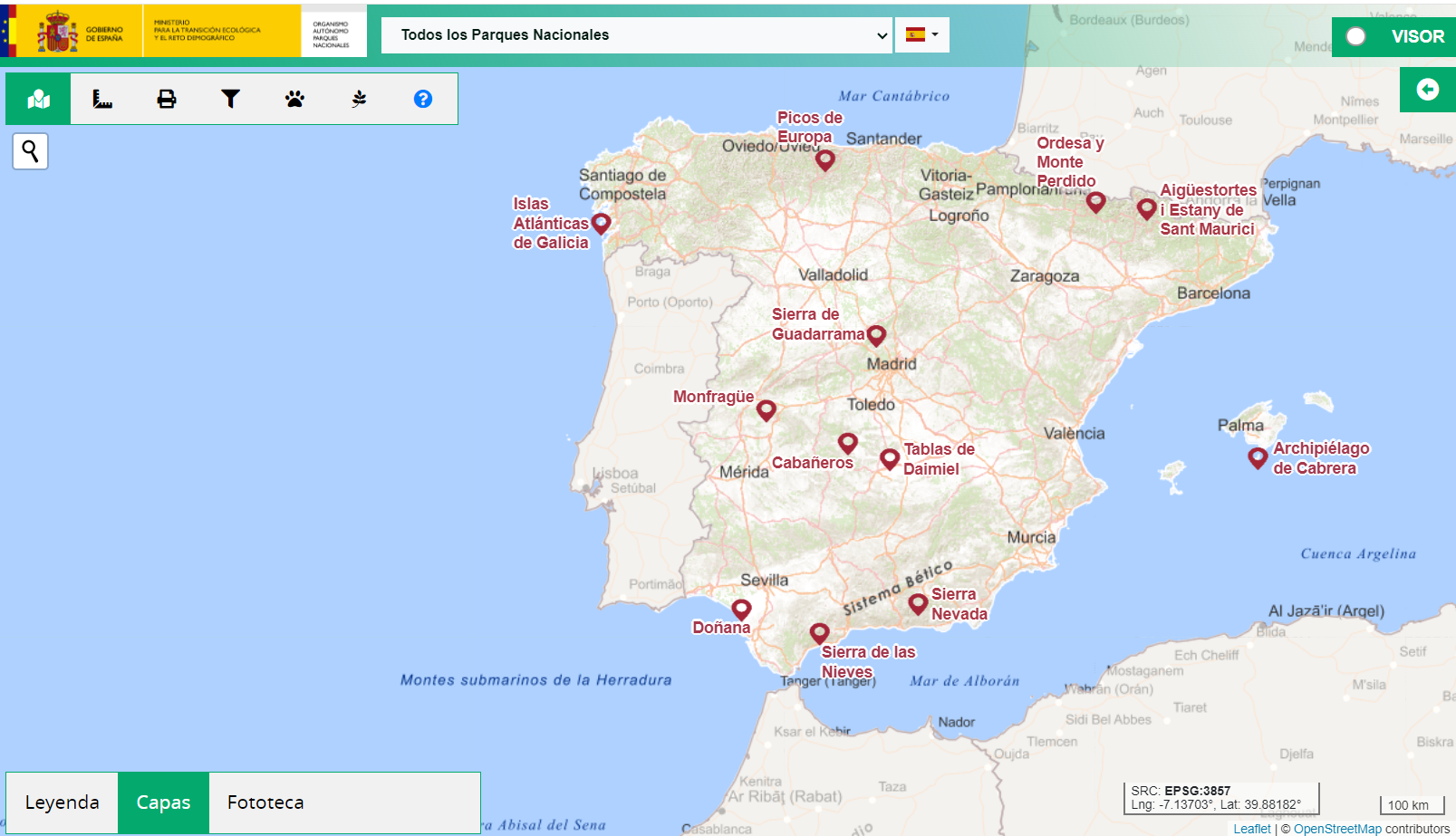This screenshot has width=1456, height=836.
Task: Click the Picos de Europa park label
Action: point(809,127)
